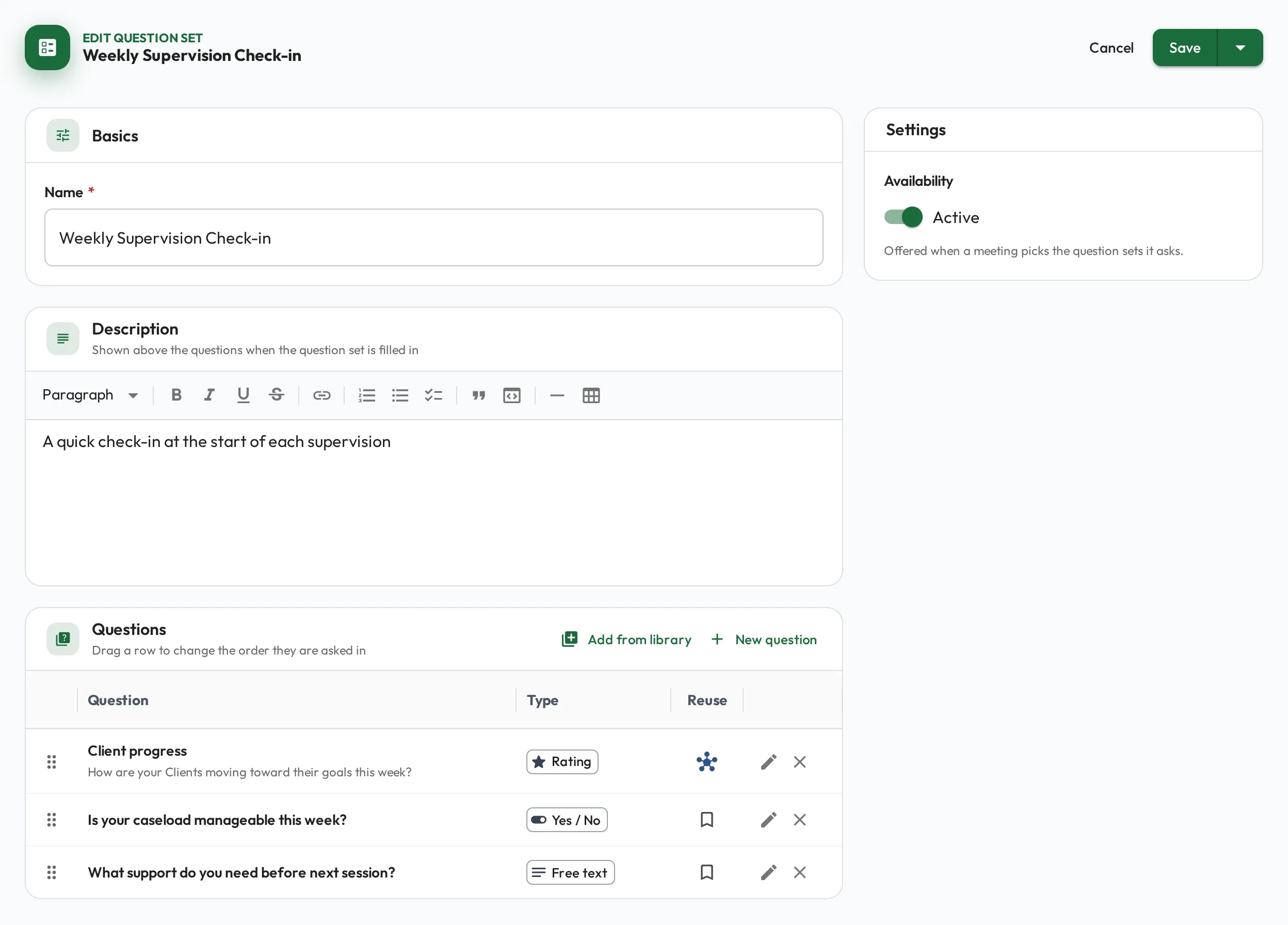Viewport: 1288px width, 925px height.
Task: Grab the drag handle for Client progress
Action: [x=51, y=762]
